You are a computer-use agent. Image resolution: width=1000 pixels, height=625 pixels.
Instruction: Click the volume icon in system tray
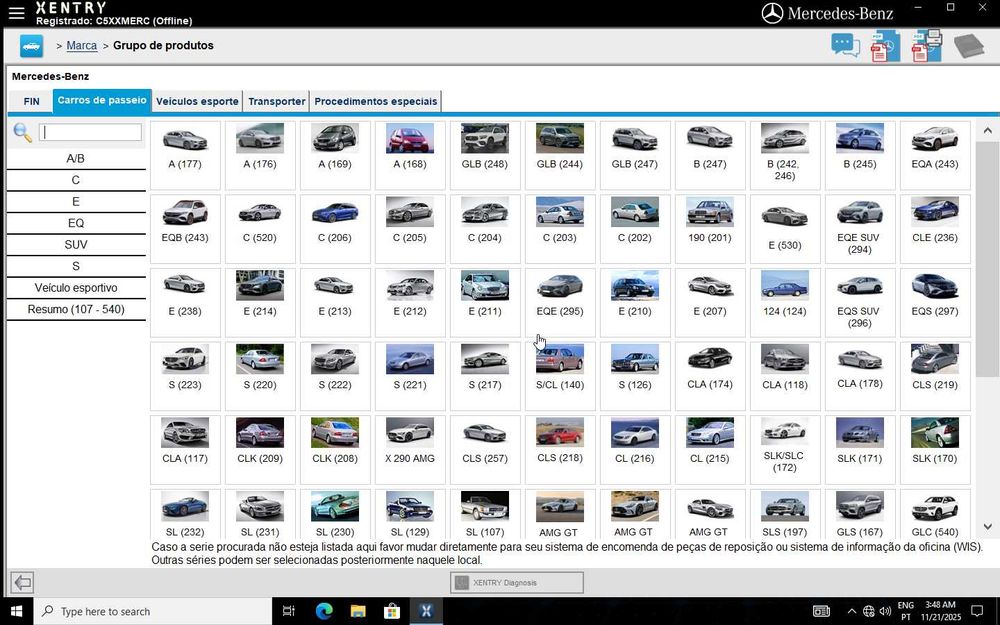tap(886, 611)
